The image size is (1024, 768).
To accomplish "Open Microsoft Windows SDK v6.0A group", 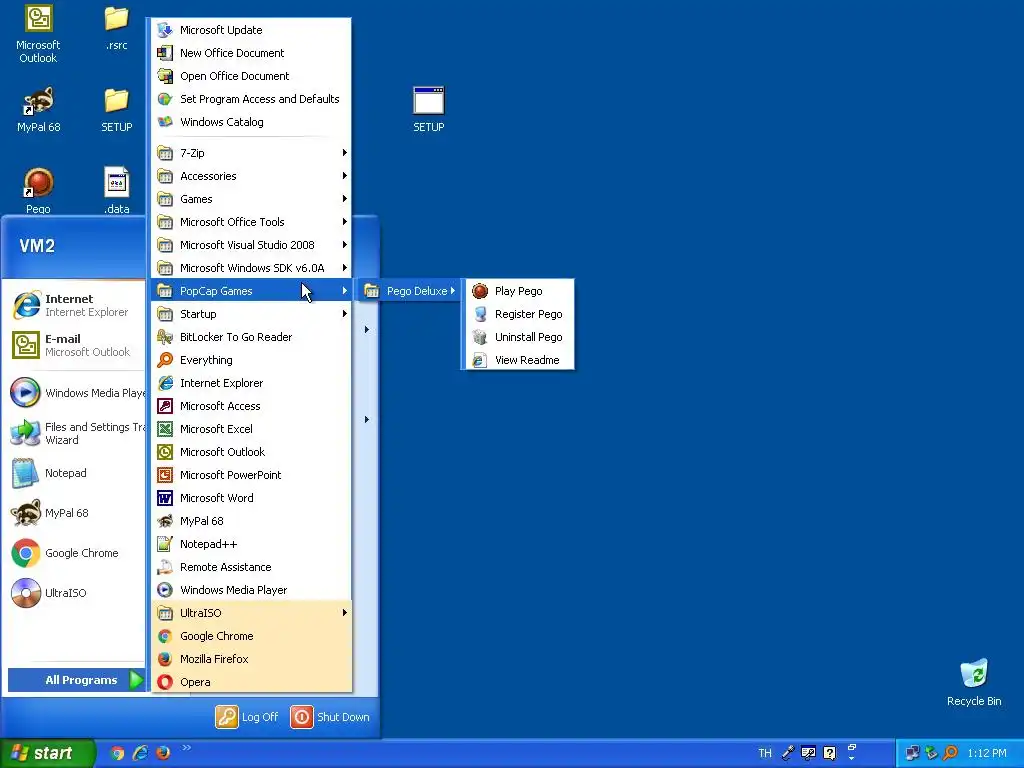I will [252, 268].
